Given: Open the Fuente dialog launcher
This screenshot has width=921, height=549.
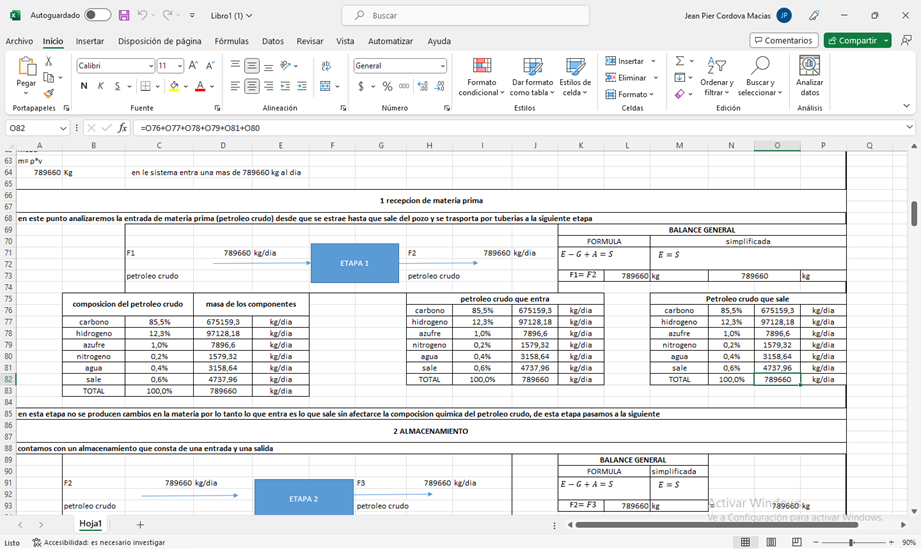Looking at the screenshot, I should click(x=217, y=108).
